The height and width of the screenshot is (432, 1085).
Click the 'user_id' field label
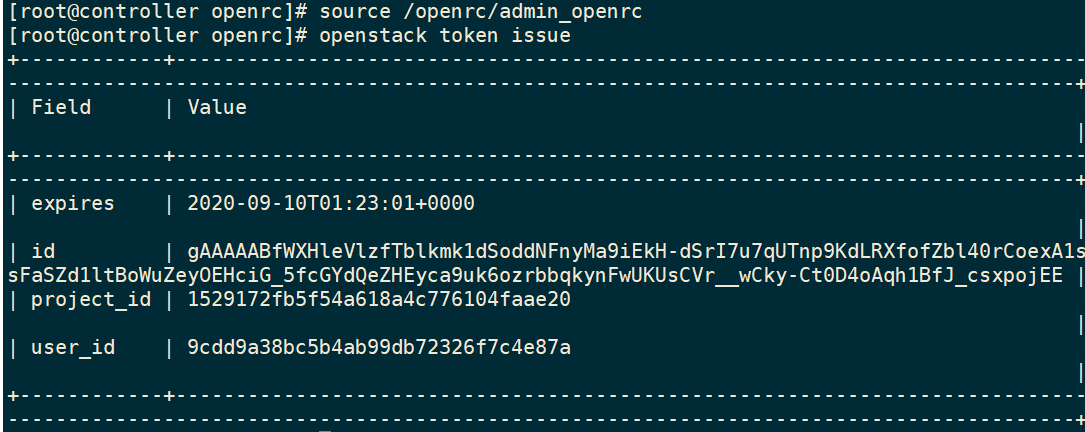[x=73, y=348]
